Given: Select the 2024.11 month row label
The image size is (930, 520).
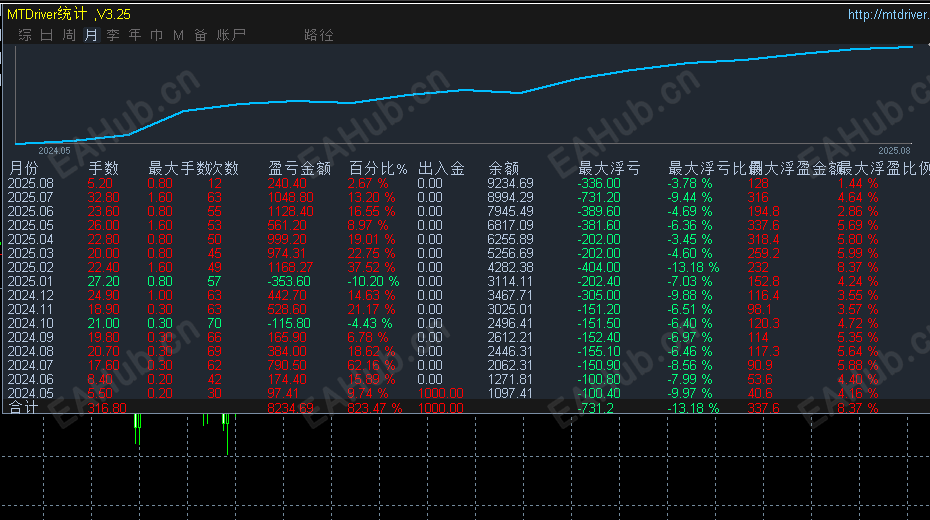Looking at the screenshot, I should pos(30,310).
